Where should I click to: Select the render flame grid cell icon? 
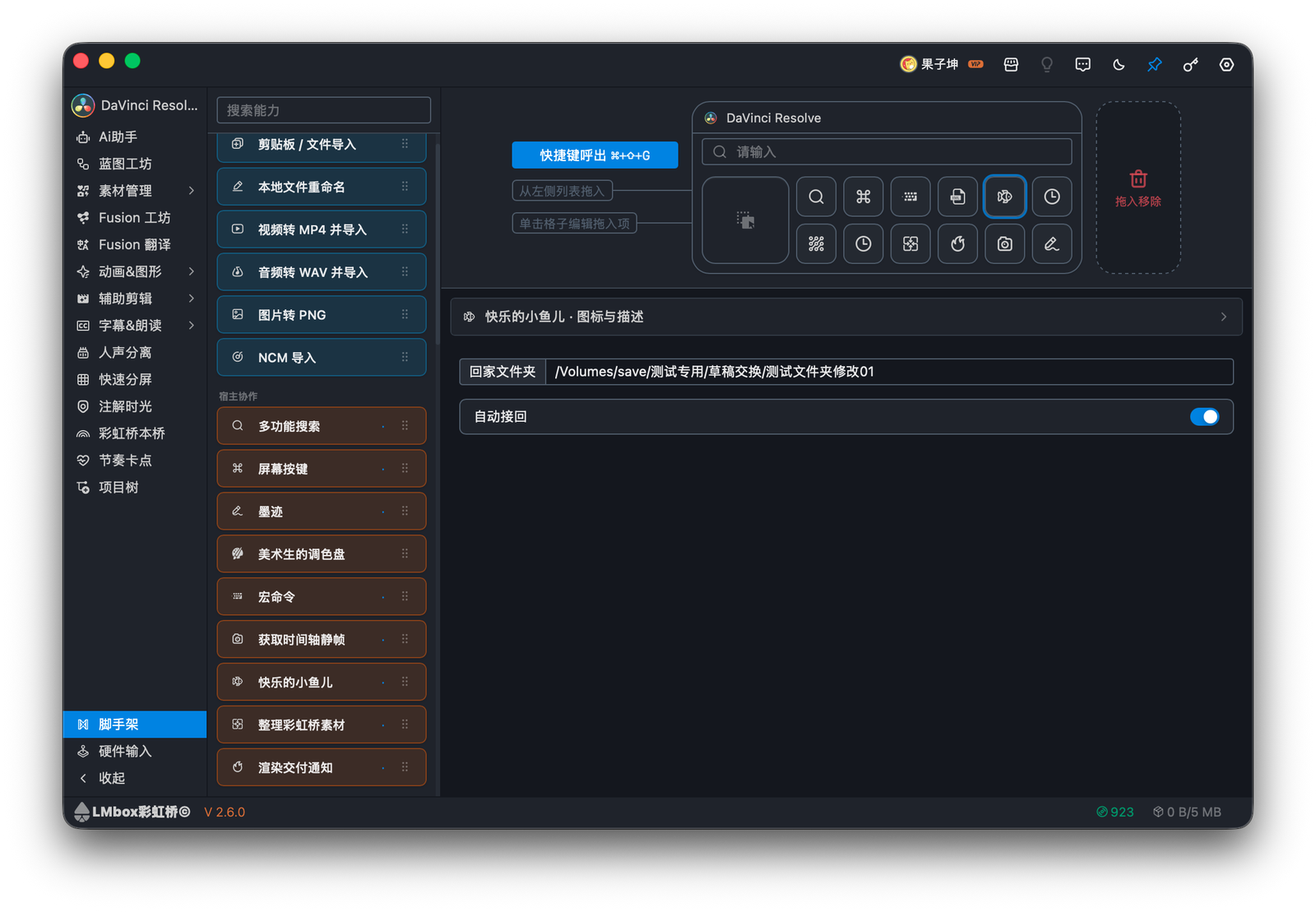(957, 244)
